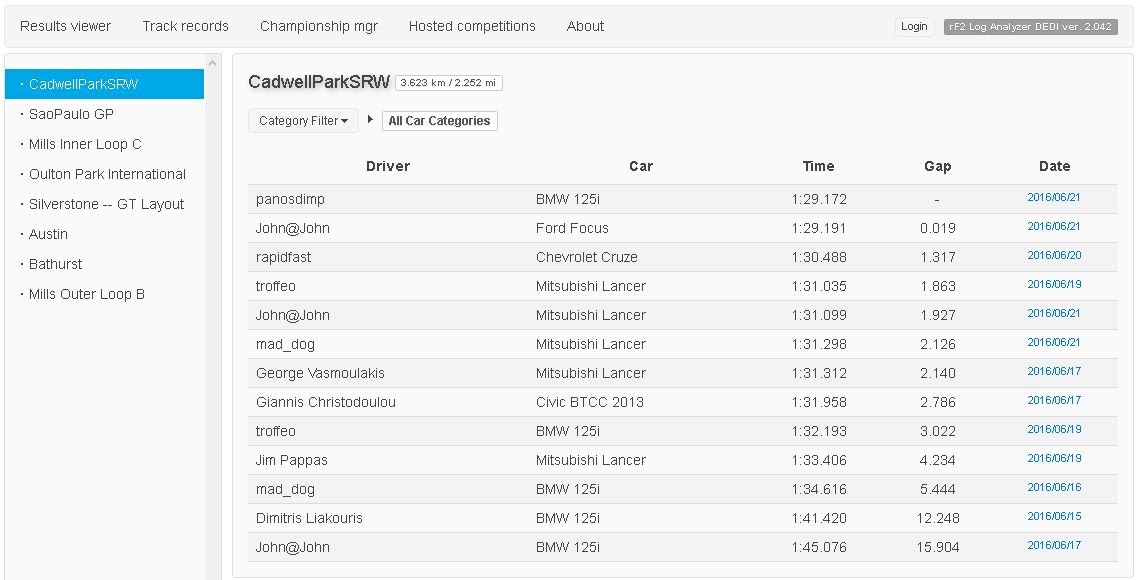Image resolution: width=1144 pixels, height=580 pixels.
Task: Click the 2016/06/20 date for rapidfast
Action: [1054, 256]
